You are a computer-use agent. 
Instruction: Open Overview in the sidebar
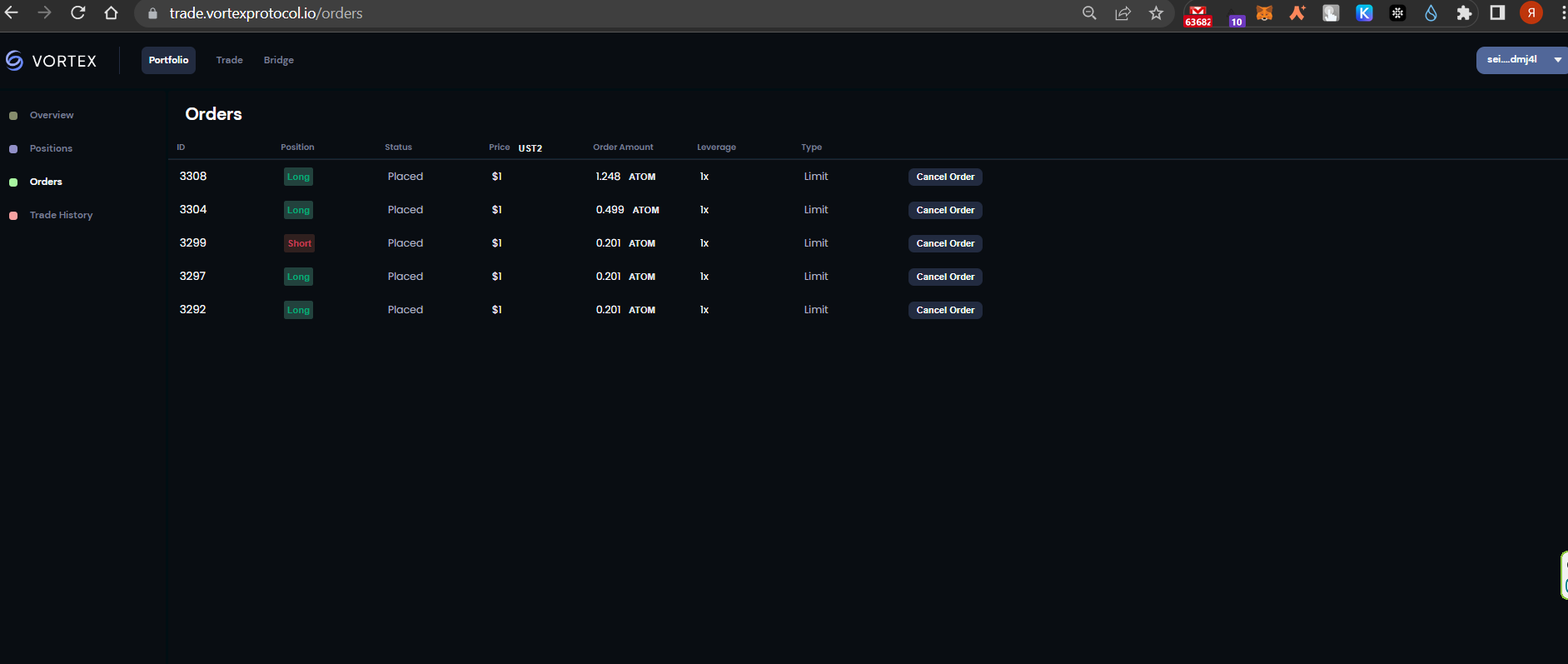click(52, 115)
